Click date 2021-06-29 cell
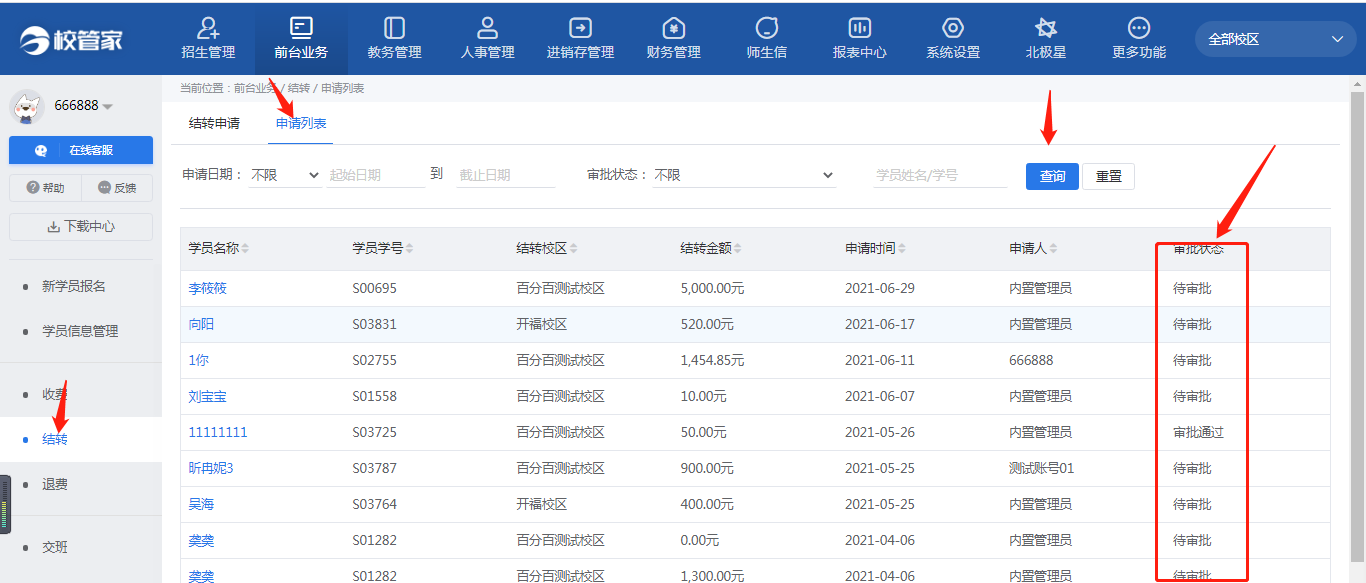 pyautogui.click(x=880, y=288)
